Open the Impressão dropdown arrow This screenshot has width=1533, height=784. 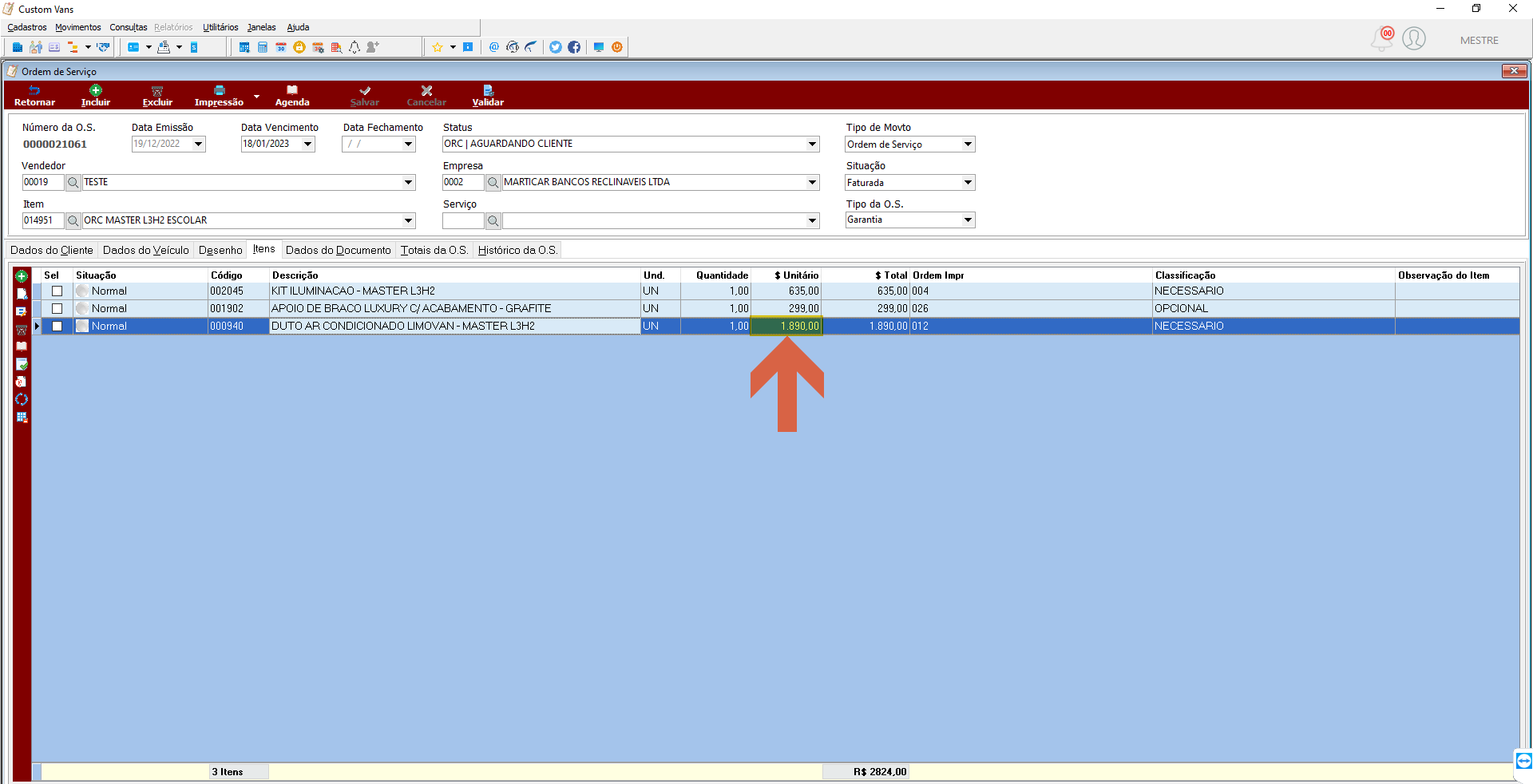click(x=256, y=96)
